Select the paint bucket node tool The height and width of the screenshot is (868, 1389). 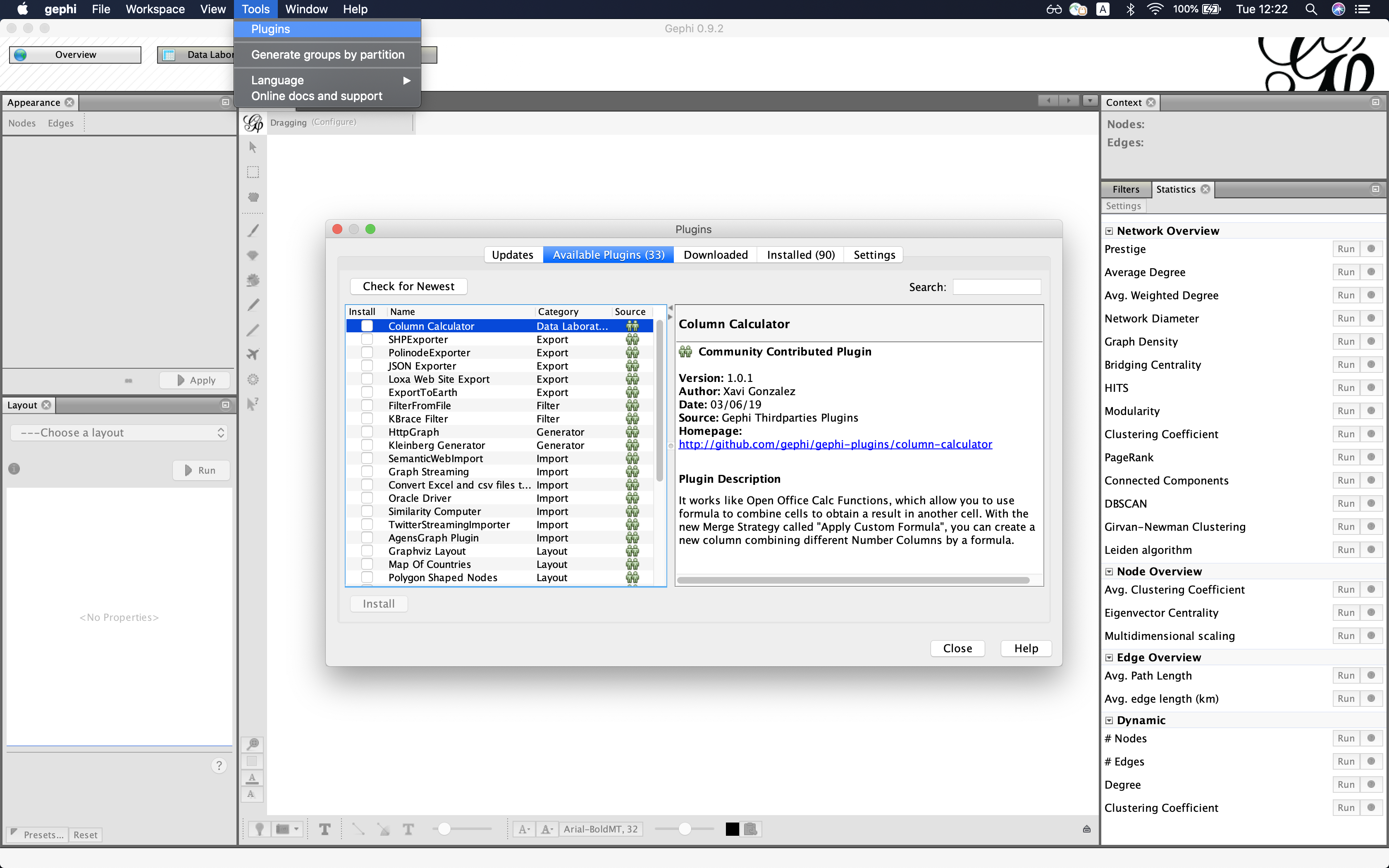click(x=253, y=280)
